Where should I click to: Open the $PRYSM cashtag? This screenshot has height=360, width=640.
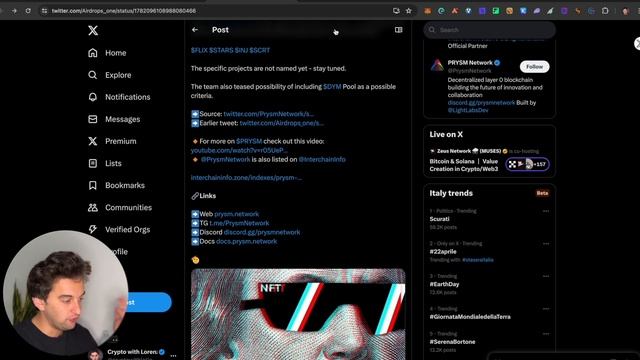click(x=249, y=141)
